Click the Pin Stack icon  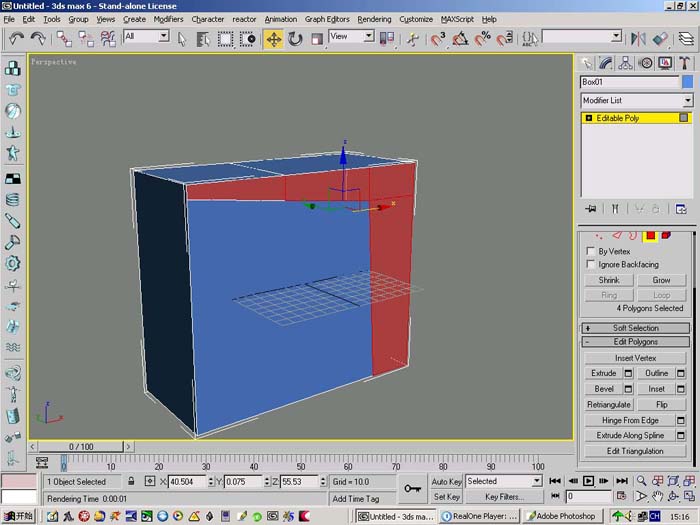pos(591,208)
